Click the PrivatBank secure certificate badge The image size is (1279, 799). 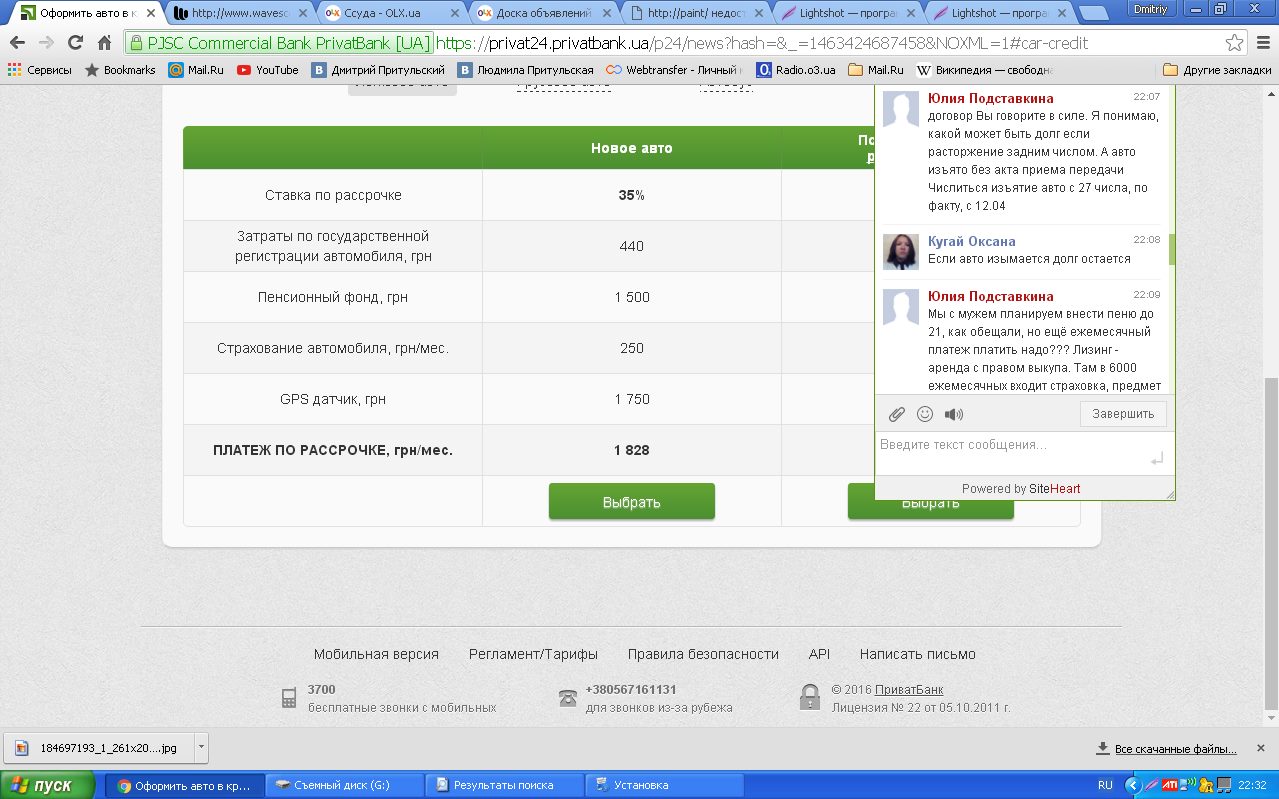280,43
